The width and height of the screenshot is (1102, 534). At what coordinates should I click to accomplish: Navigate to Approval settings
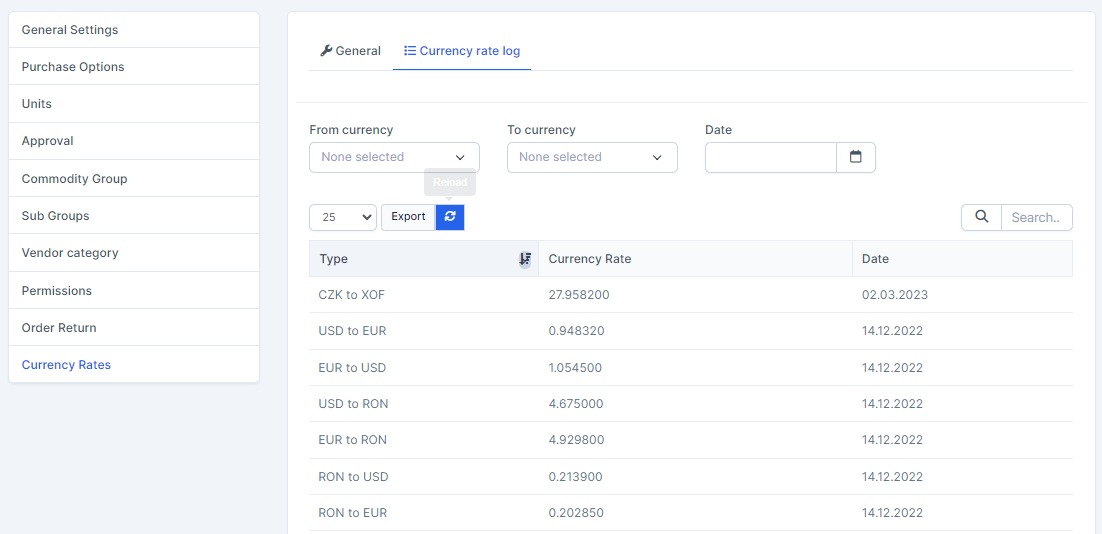click(x=48, y=141)
